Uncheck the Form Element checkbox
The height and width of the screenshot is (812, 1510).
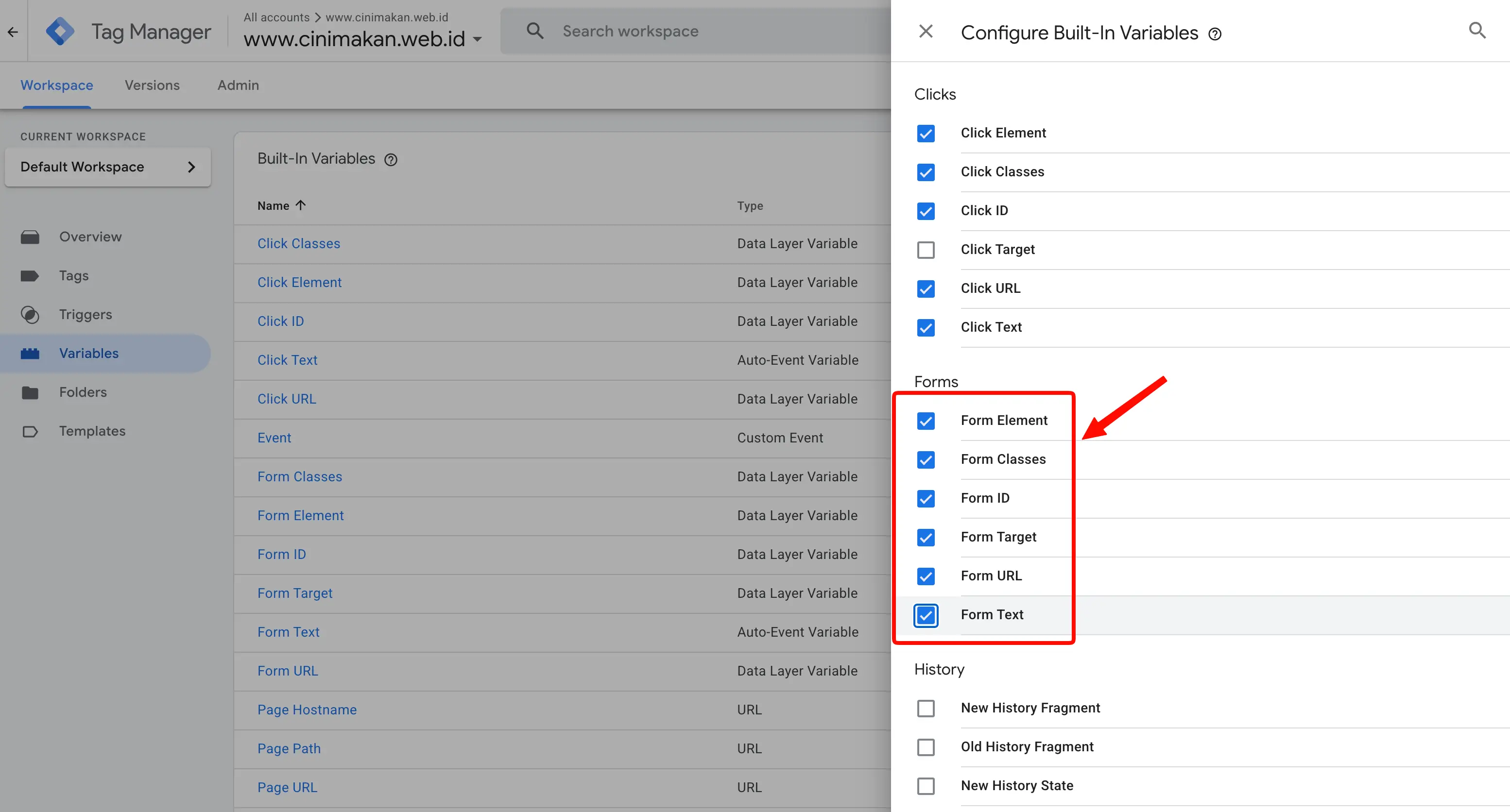(926, 421)
